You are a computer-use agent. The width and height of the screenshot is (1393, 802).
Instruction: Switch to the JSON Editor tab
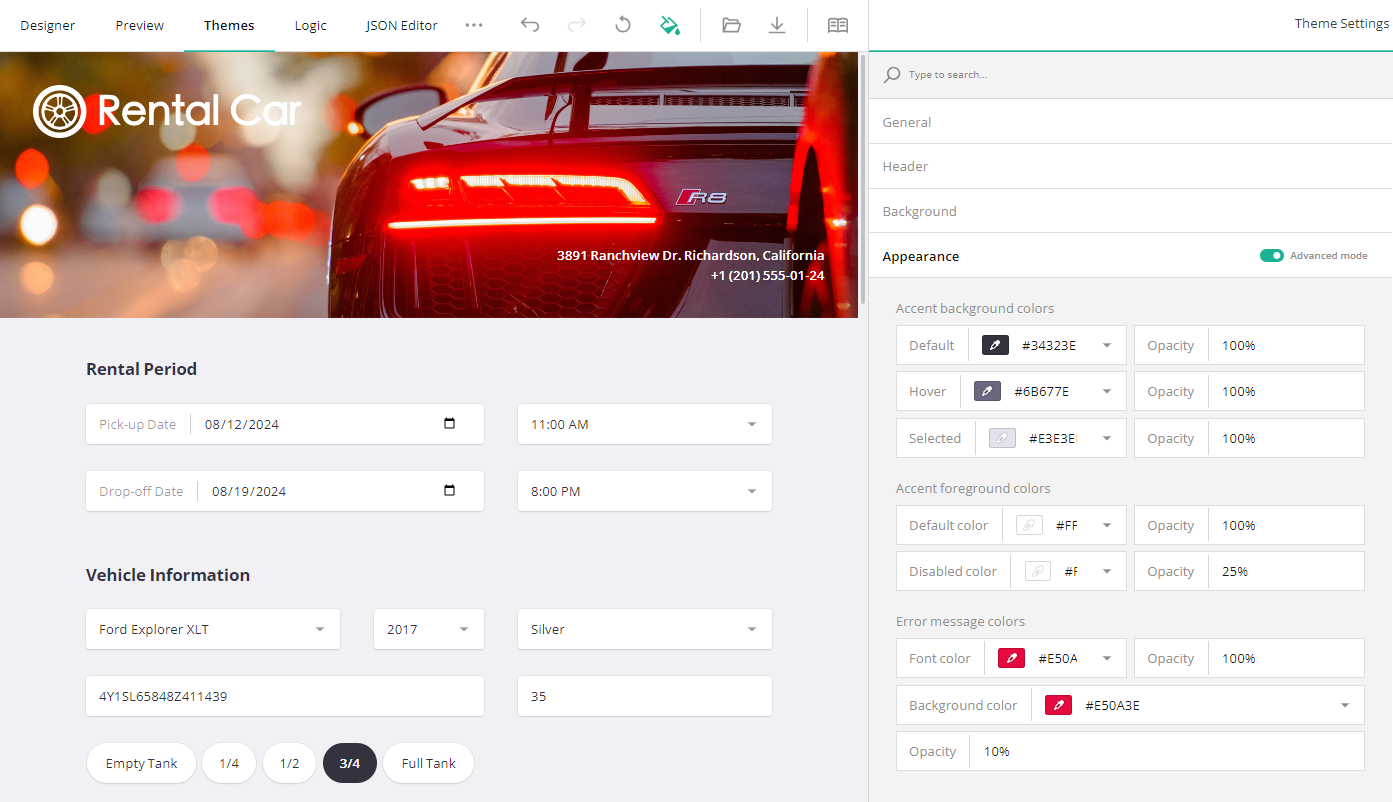[401, 25]
